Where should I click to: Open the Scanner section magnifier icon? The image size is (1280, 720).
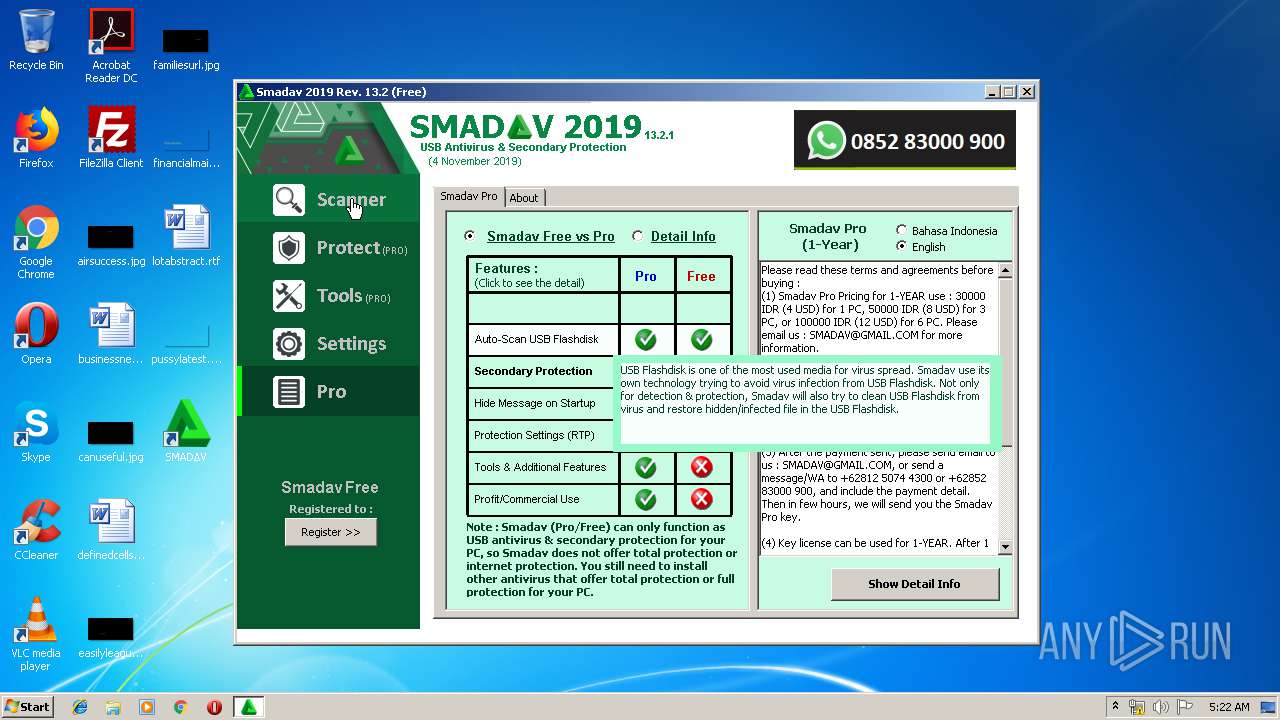tap(289, 200)
